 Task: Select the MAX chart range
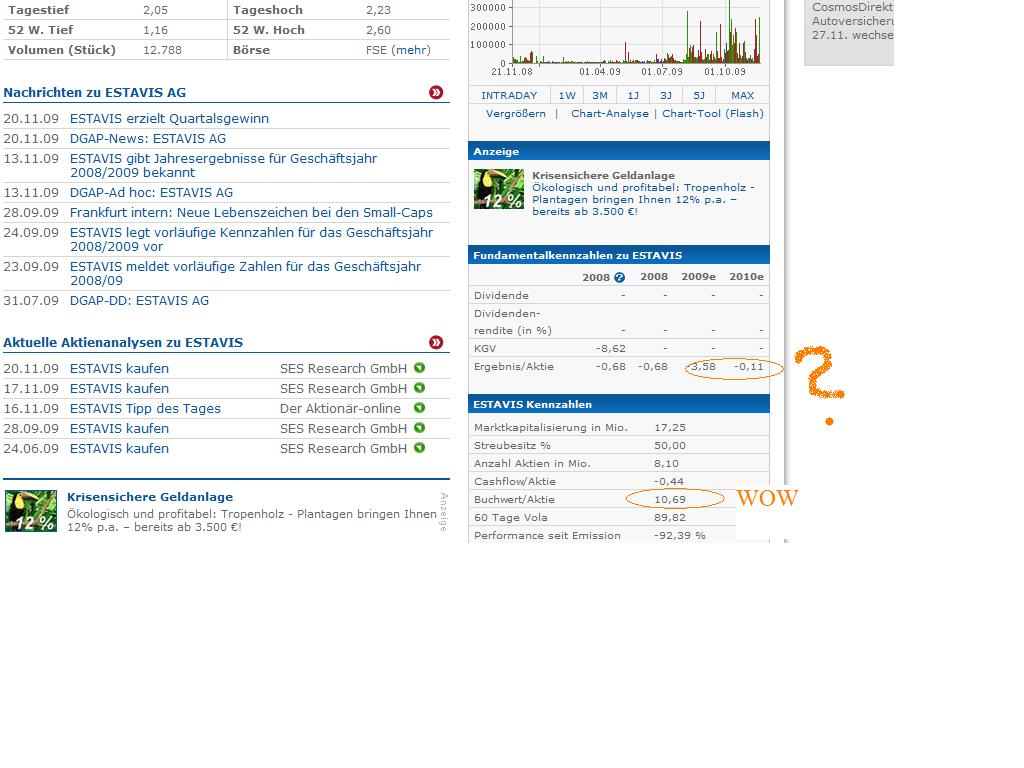click(x=743, y=95)
